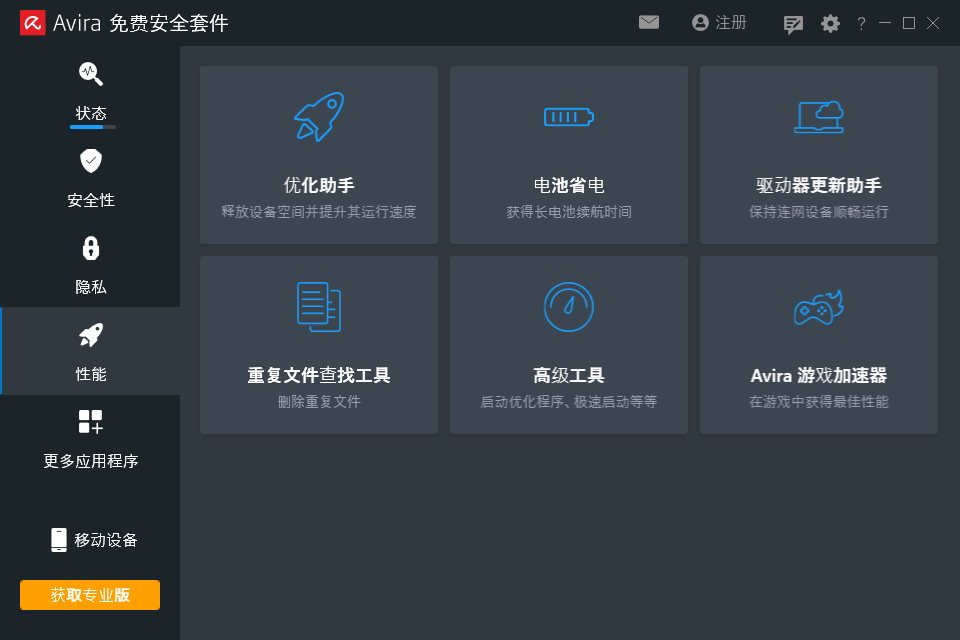The height and width of the screenshot is (640, 960).
Task: Click text 保持连网设备顺畅运行
Action: pos(819,212)
